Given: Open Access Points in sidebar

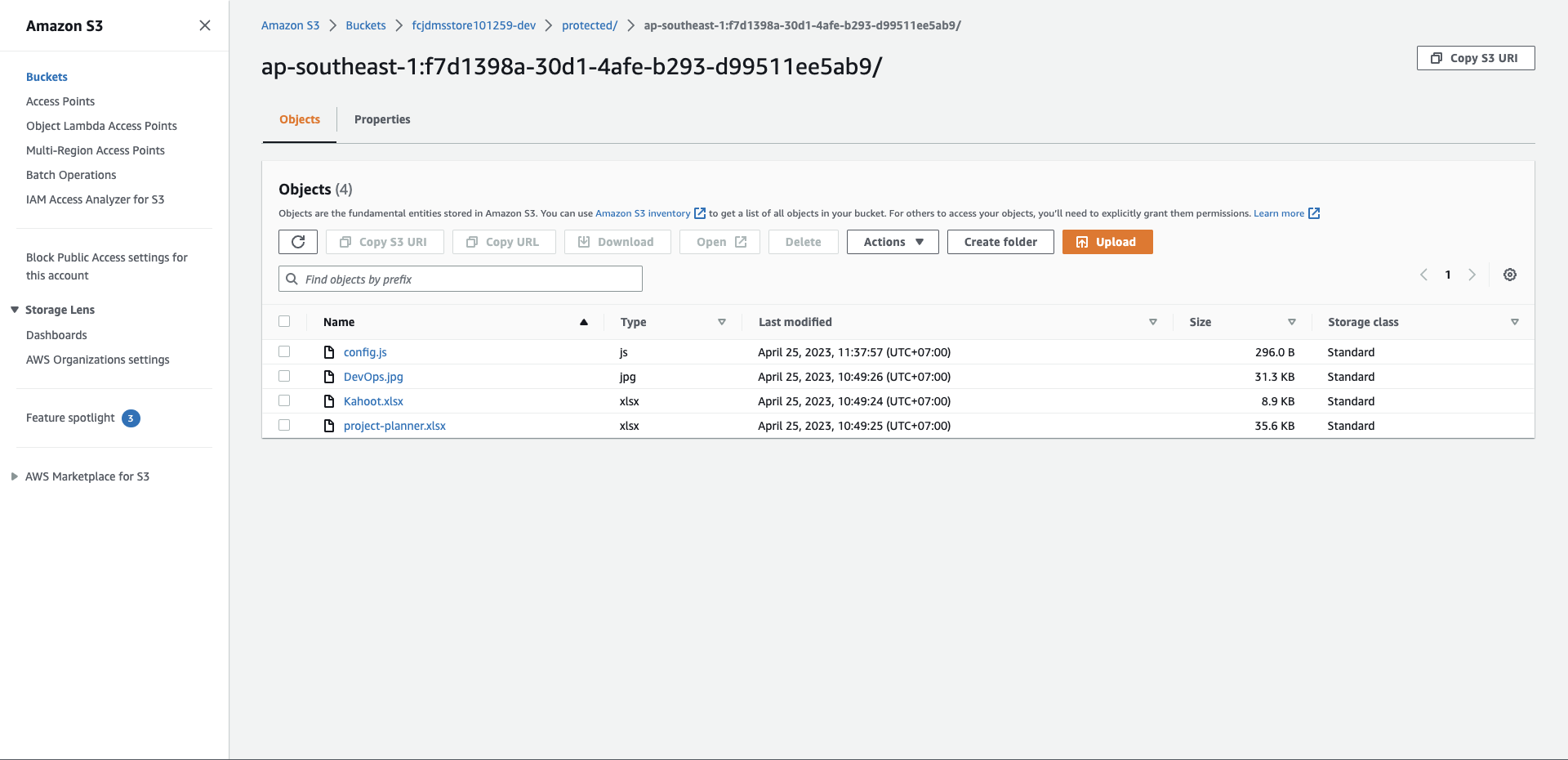Looking at the screenshot, I should (60, 101).
